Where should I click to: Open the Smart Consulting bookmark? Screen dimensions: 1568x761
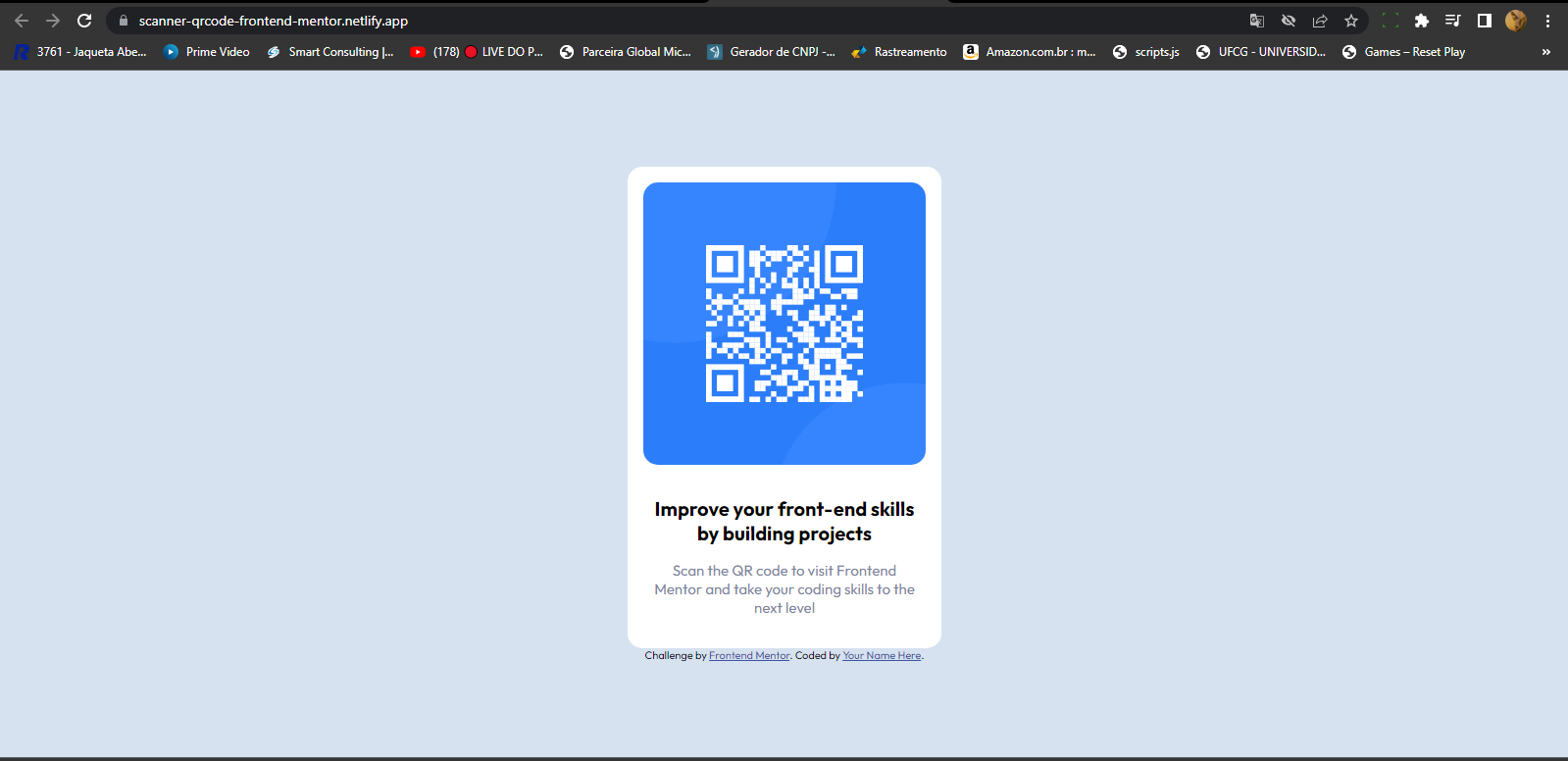330,52
